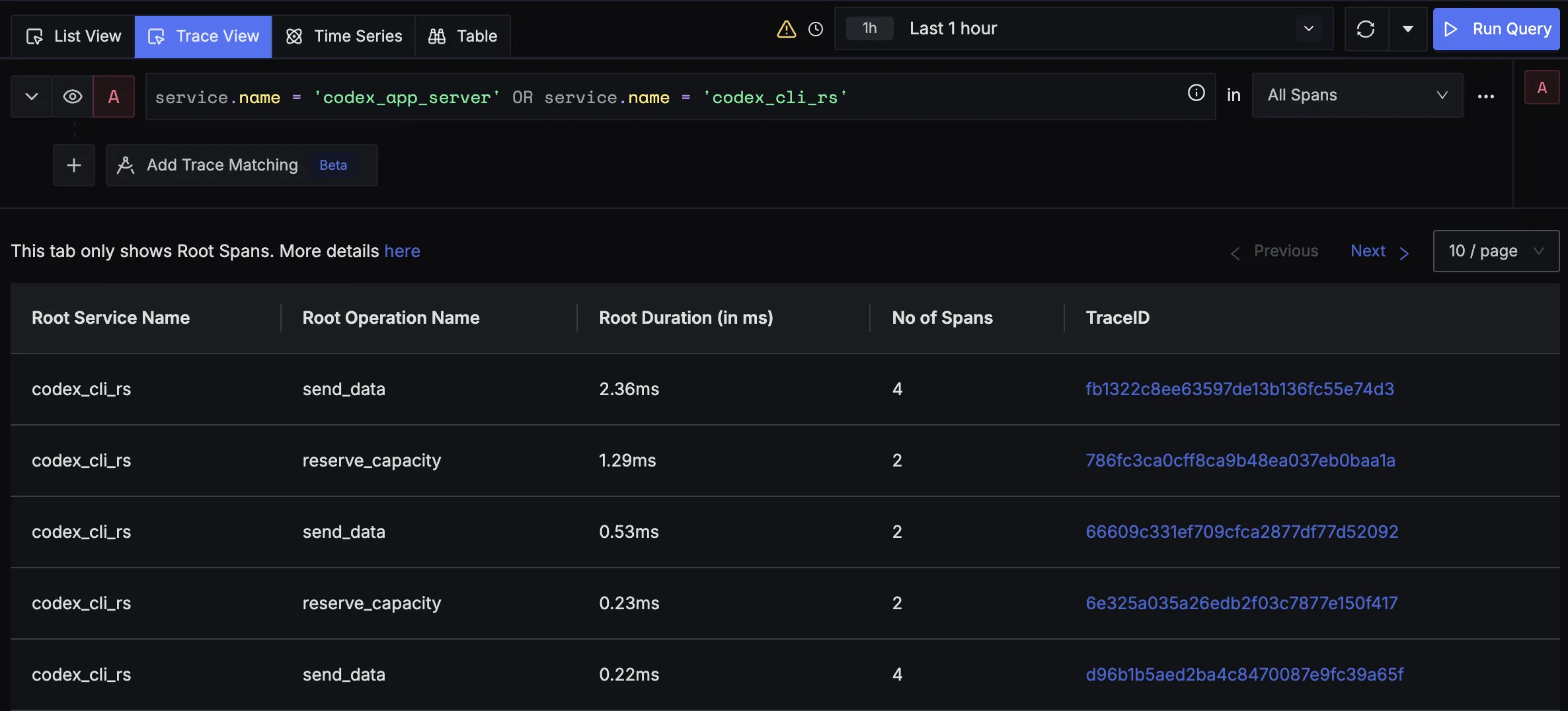Click the Run Query button
The height and width of the screenshot is (711, 1568).
point(1497,29)
